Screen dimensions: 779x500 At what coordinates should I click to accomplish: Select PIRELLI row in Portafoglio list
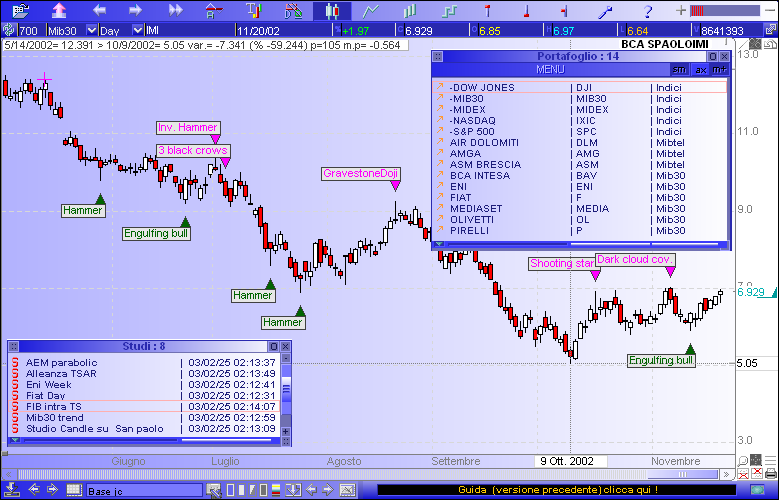pos(580,230)
